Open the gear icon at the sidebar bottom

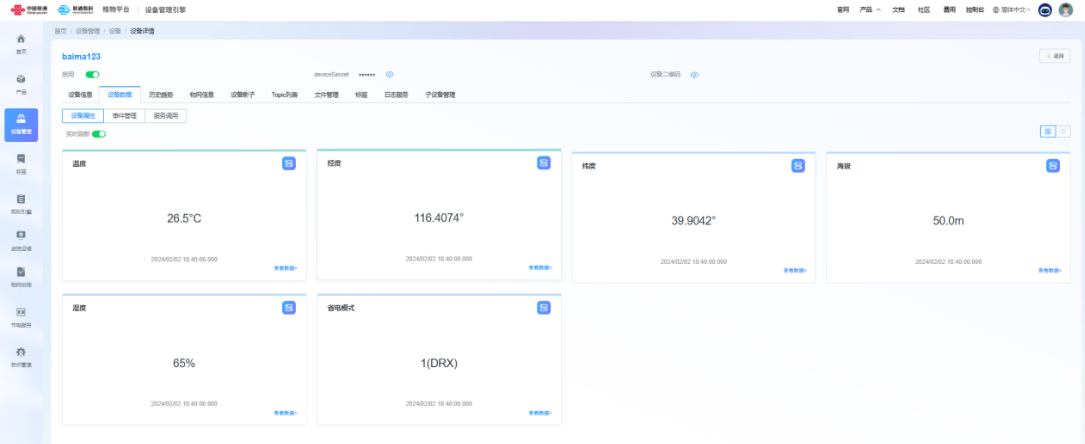[x=21, y=352]
